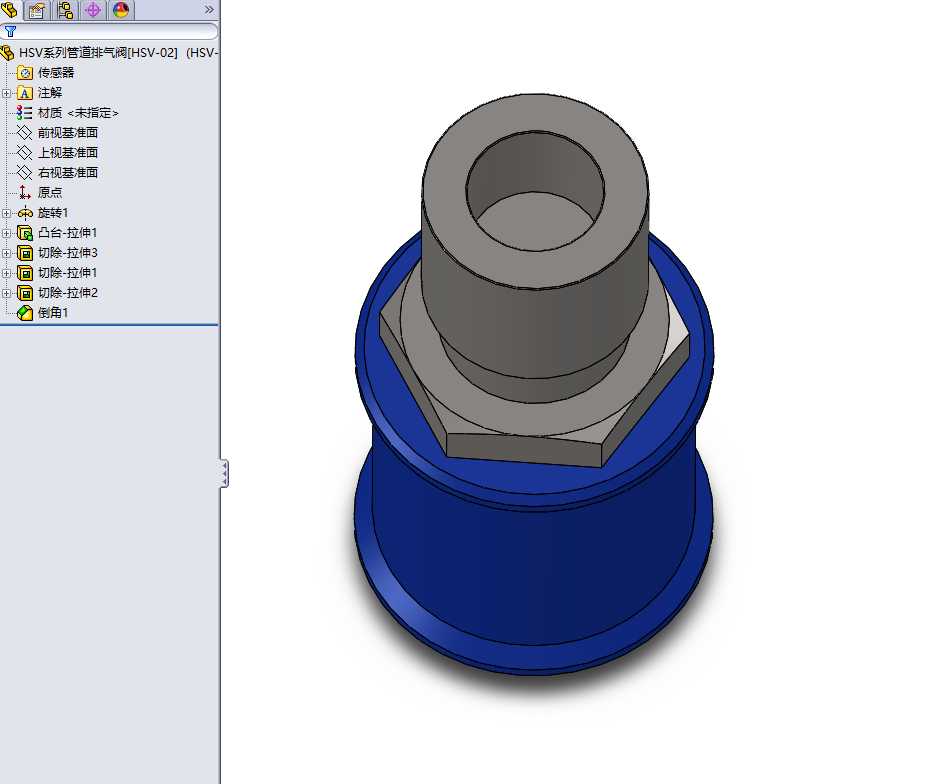Image resolution: width=933 pixels, height=784 pixels.
Task: Expand more manager tabs with double chevron
Action: click(209, 10)
